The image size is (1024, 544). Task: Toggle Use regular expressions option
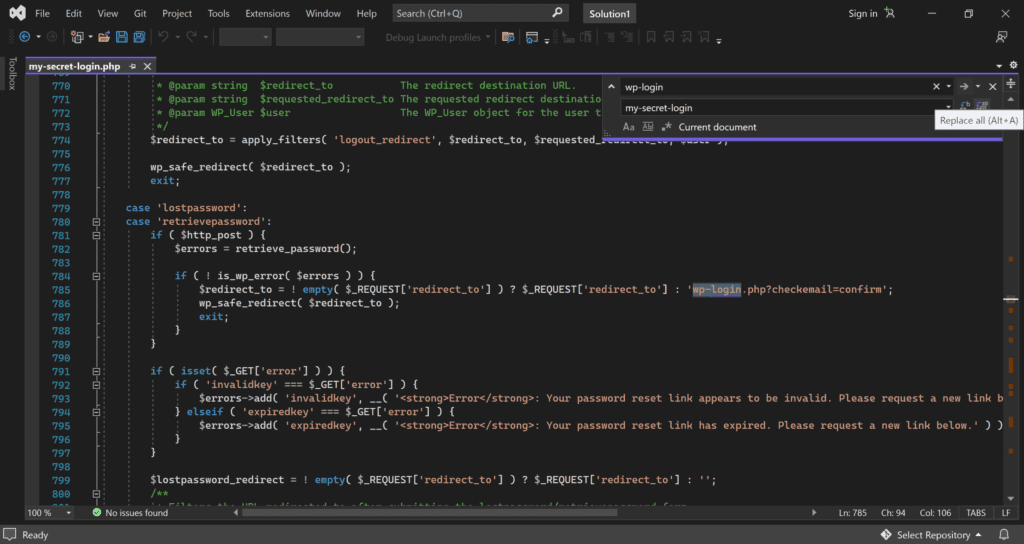coord(667,127)
